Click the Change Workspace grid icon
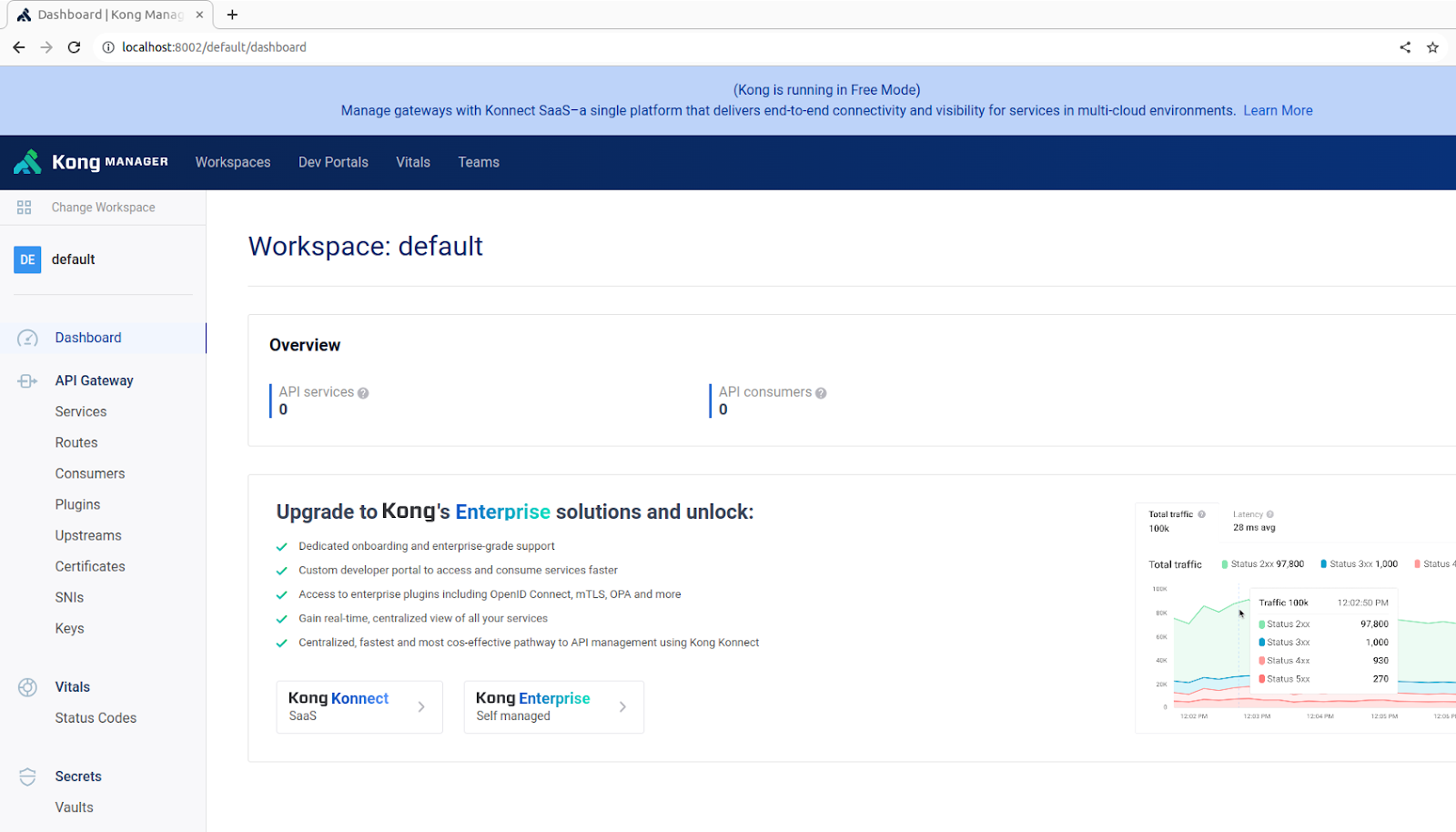The height and width of the screenshot is (832, 1456). tap(25, 208)
